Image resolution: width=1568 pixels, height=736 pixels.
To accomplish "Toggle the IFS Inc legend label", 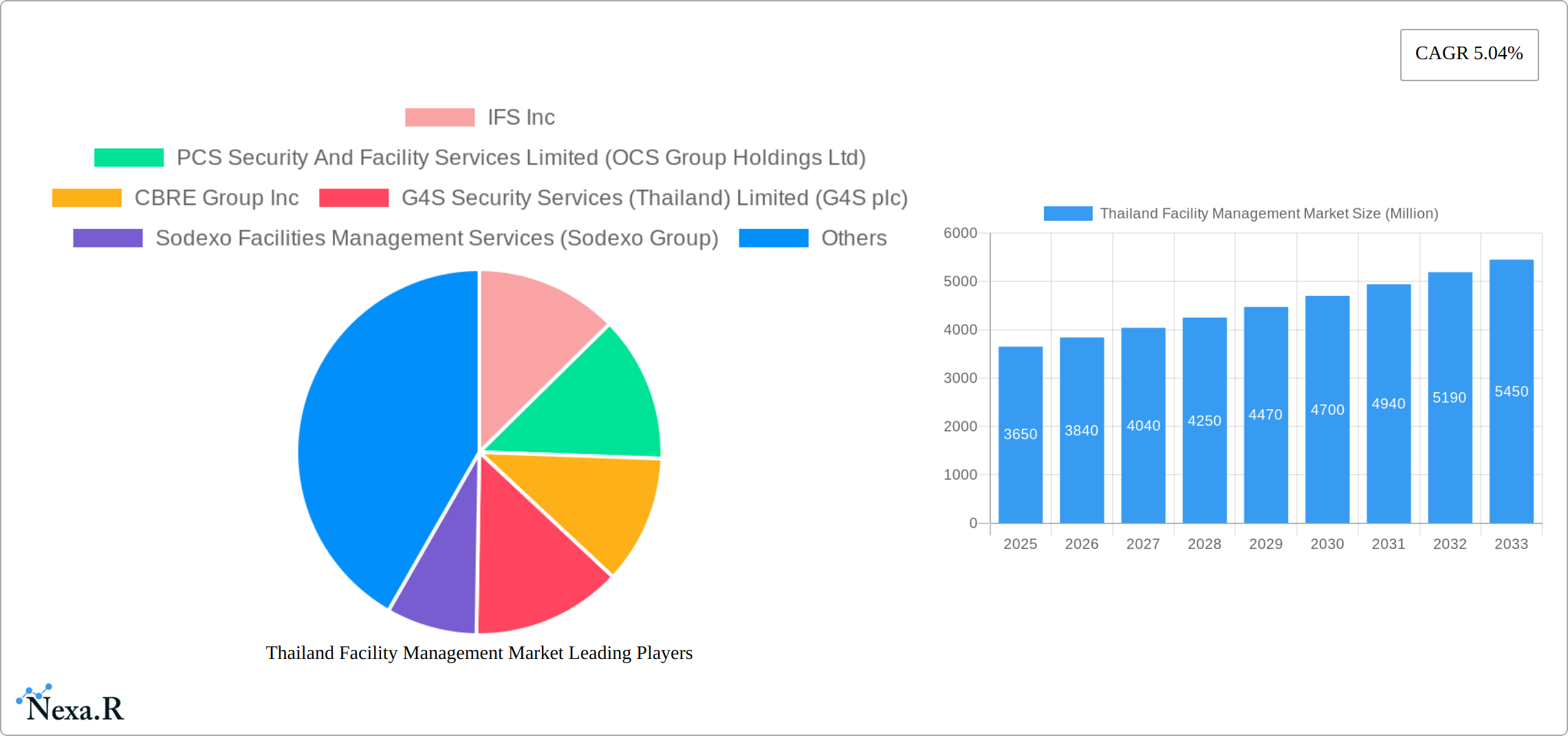I will [x=521, y=118].
